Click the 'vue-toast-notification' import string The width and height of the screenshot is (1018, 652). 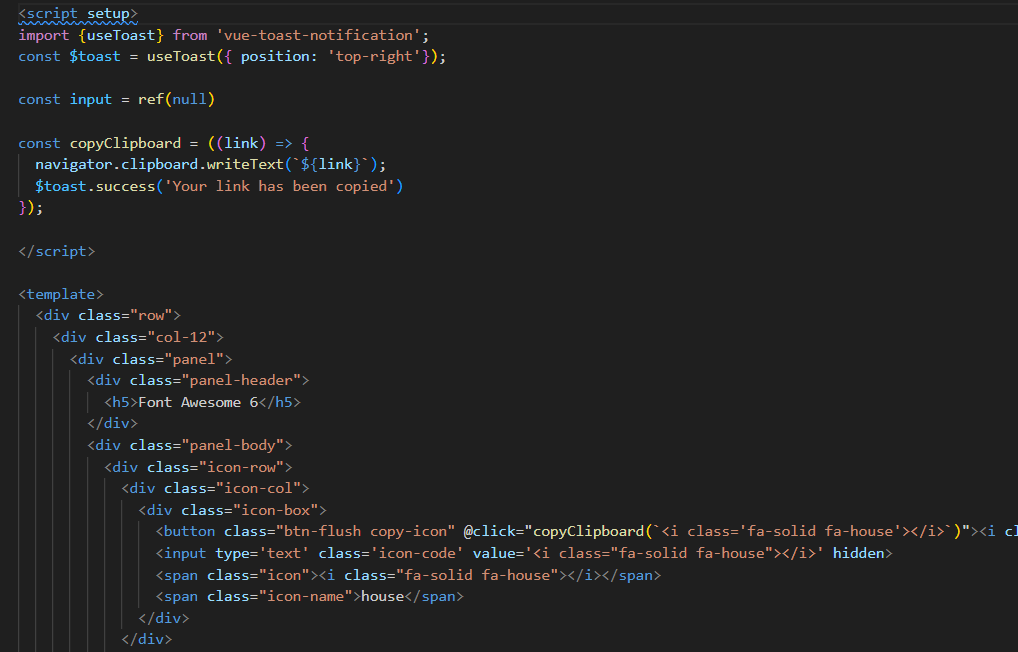320,35
